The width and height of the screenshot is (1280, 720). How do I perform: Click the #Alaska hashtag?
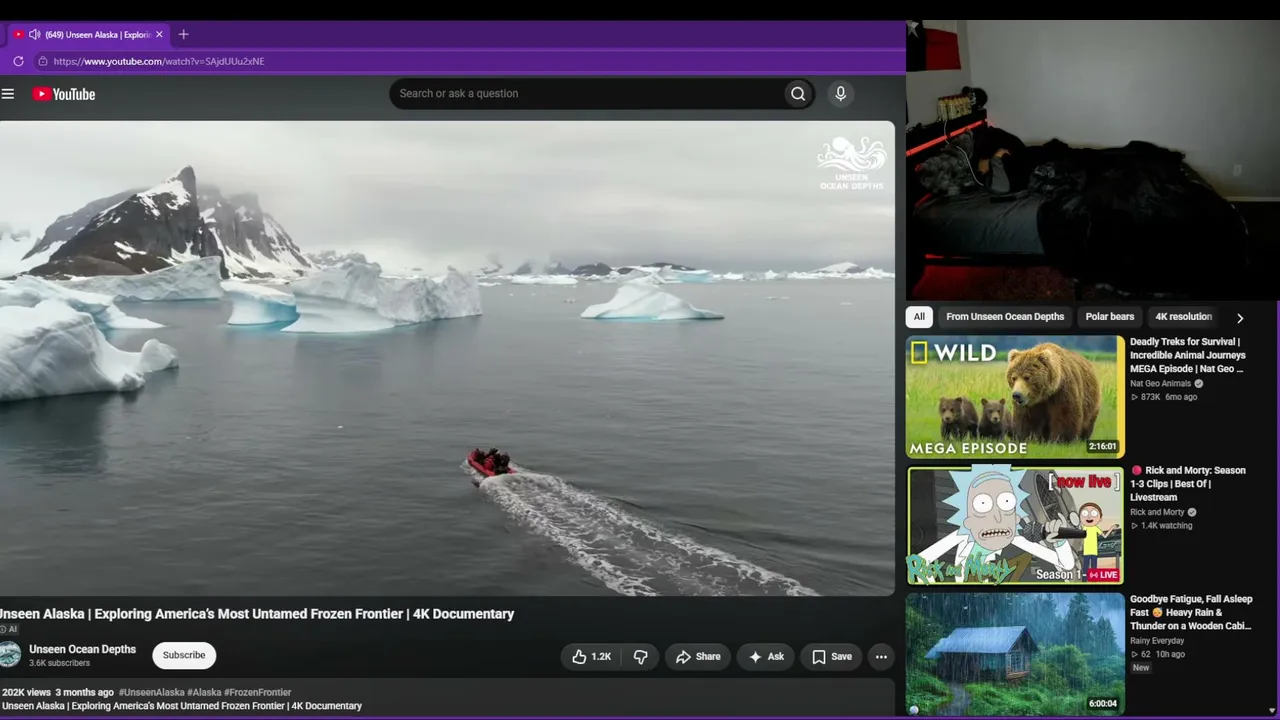[204, 692]
